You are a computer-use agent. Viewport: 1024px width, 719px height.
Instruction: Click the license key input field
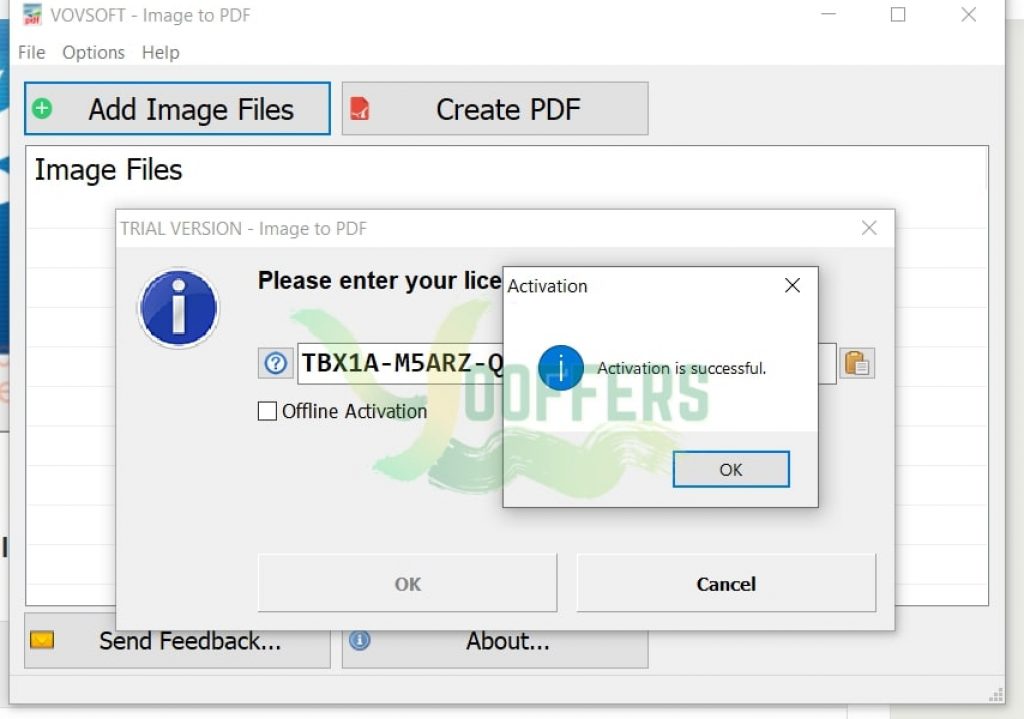coord(566,363)
